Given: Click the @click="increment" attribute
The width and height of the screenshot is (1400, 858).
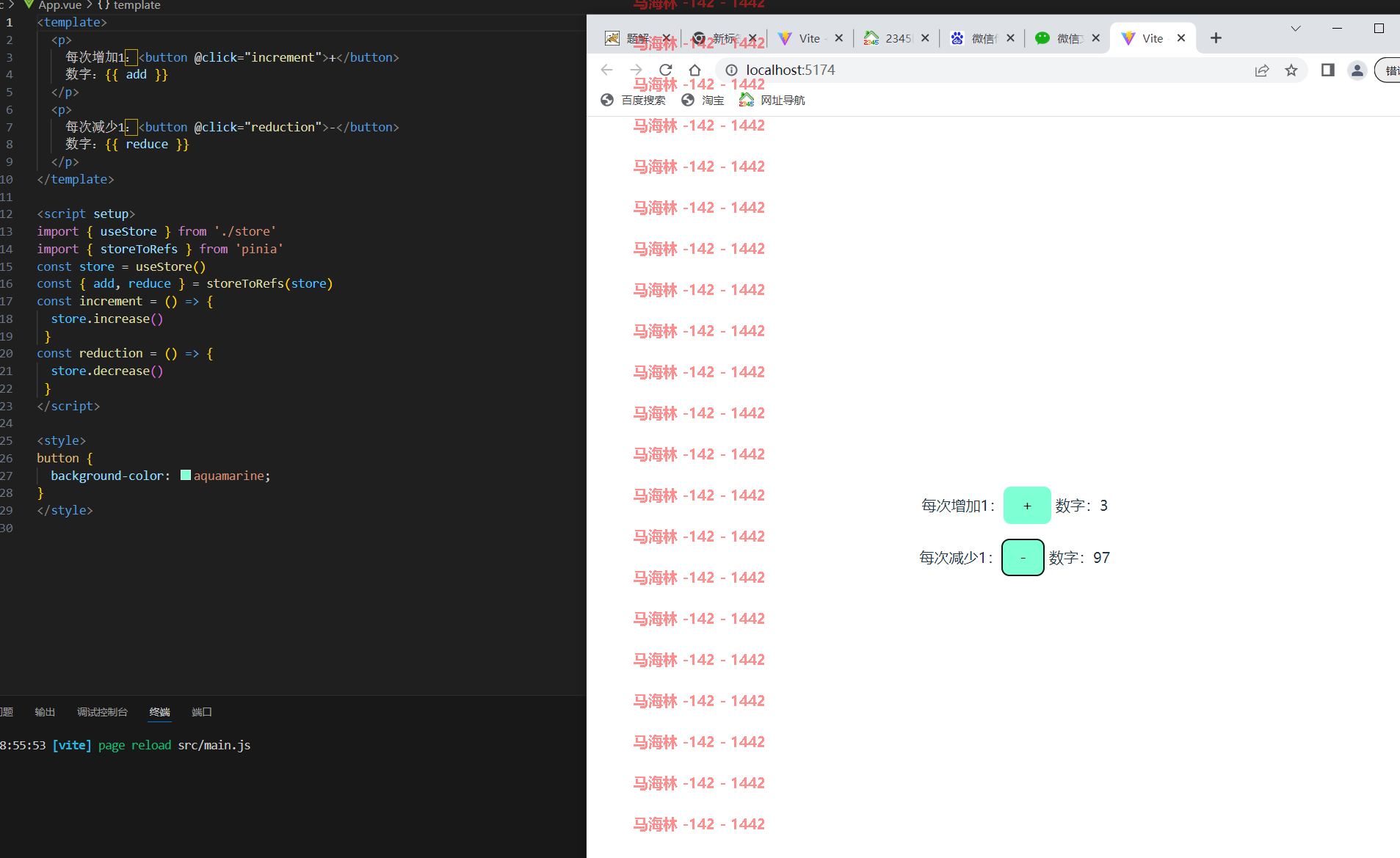Looking at the screenshot, I should [258, 57].
